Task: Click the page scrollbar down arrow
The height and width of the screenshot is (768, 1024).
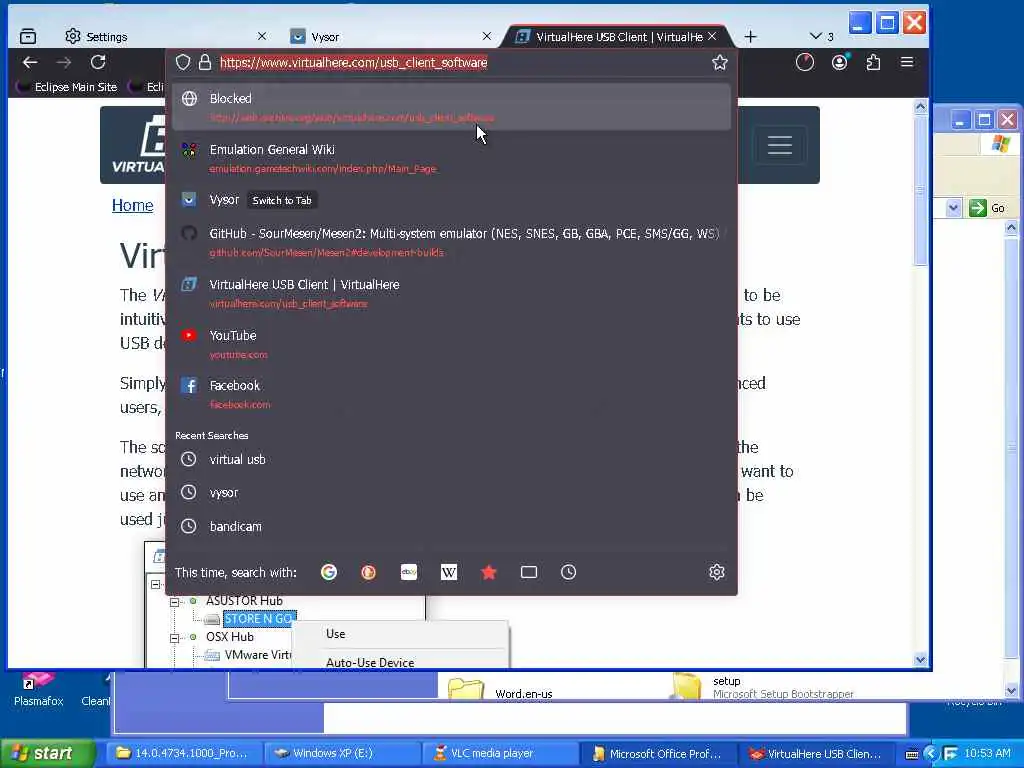Action: coord(920,660)
